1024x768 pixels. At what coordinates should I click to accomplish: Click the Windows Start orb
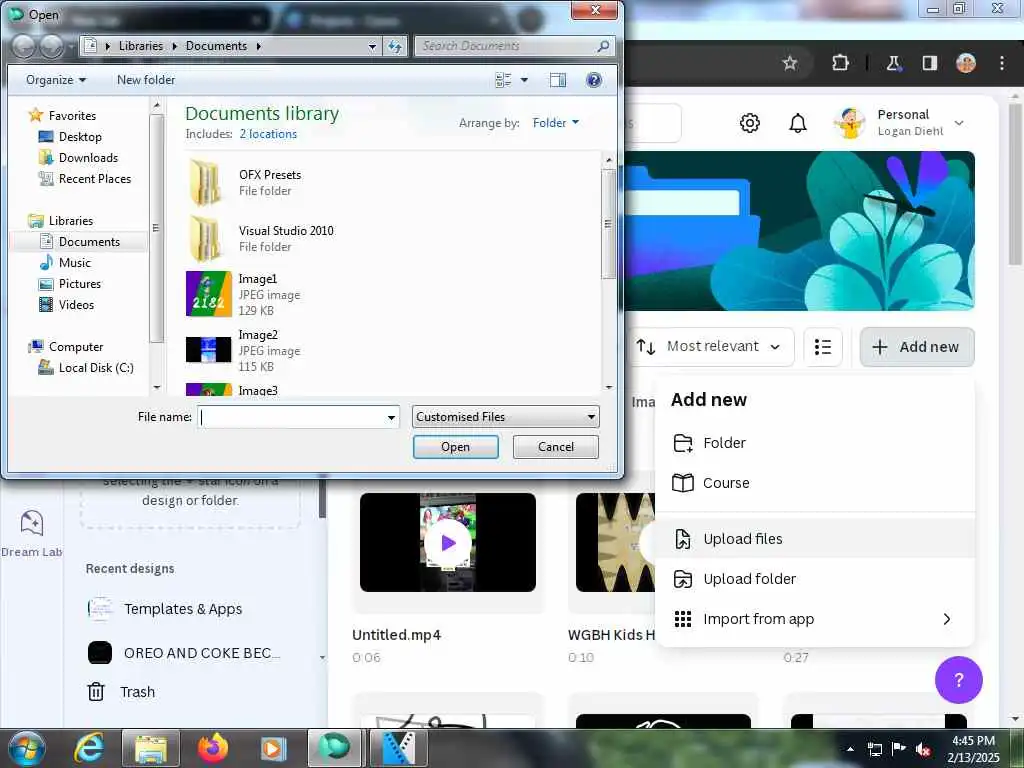(27, 748)
